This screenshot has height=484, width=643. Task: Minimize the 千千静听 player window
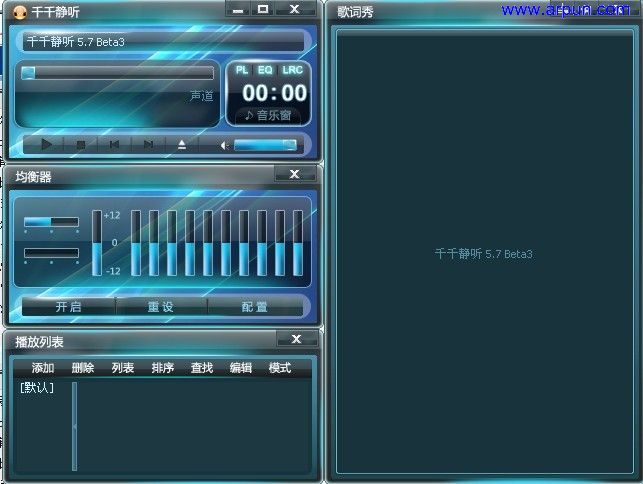[x=238, y=9]
